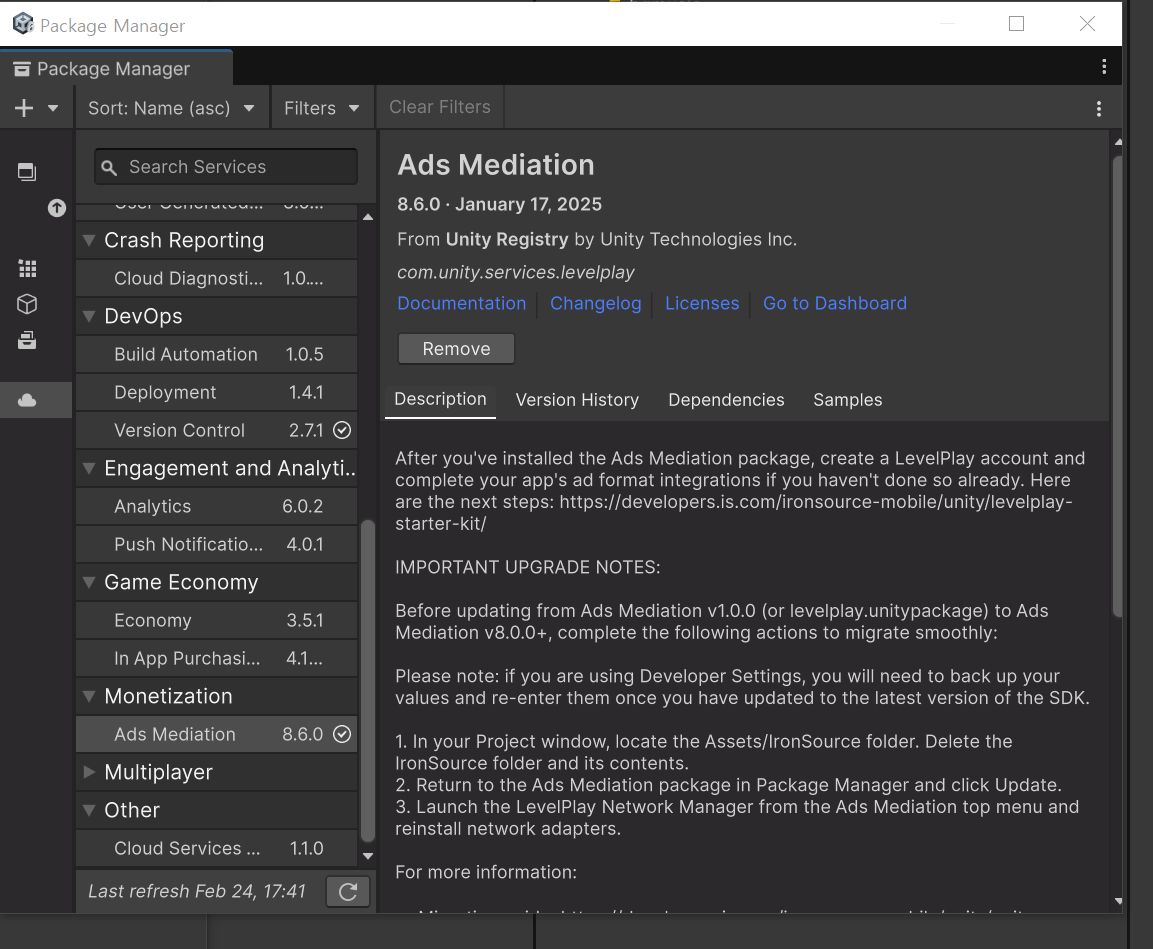Switch to the Description tab
The height and width of the screenshot is (949, 1153).
(x=440, y=399)
